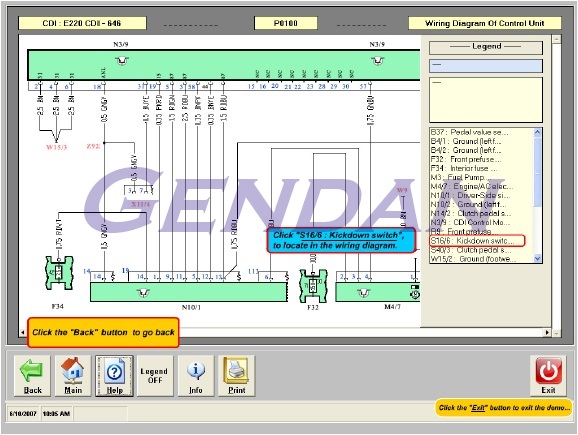
Task: Select B4/1 Ground entry in legend
Action: 466,141
